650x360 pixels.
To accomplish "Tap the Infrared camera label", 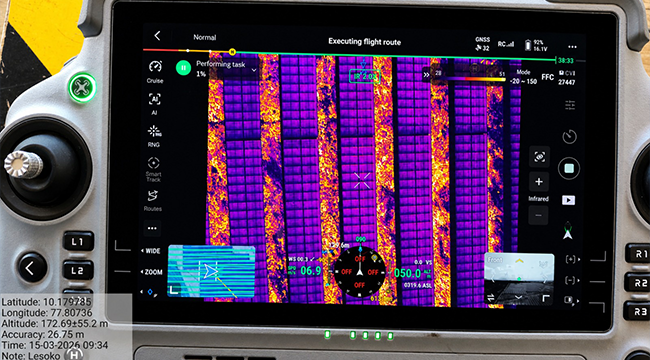I will tap(538, 199).
